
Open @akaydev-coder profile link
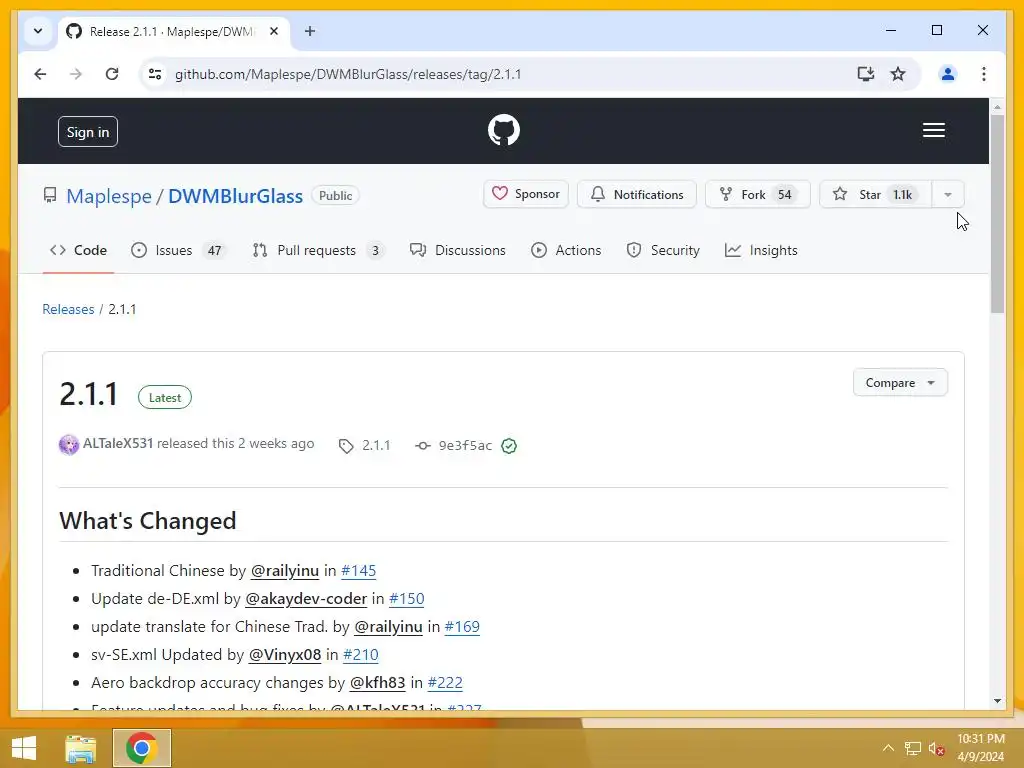(306, 599)
